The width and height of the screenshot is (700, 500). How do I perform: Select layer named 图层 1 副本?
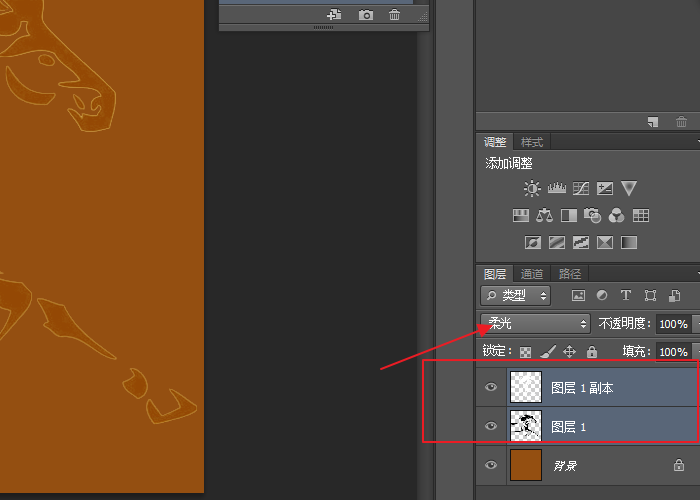pyautogui.click(x=582, y=388)
